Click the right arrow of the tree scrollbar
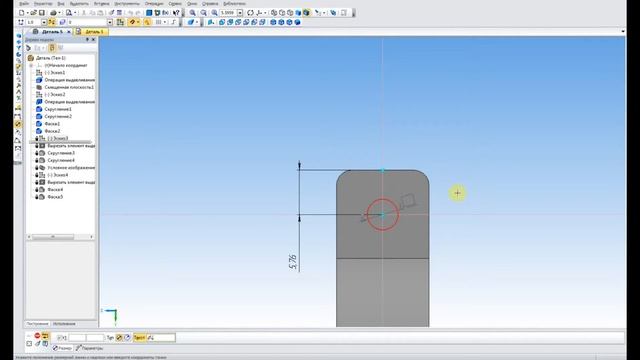 91,237
